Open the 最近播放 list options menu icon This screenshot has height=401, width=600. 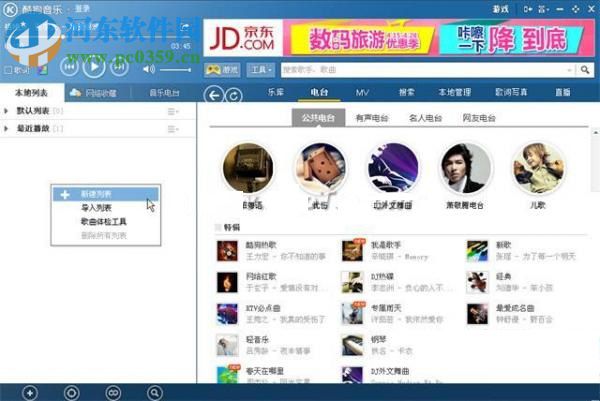pyautogui.click(x=173, y=129)
